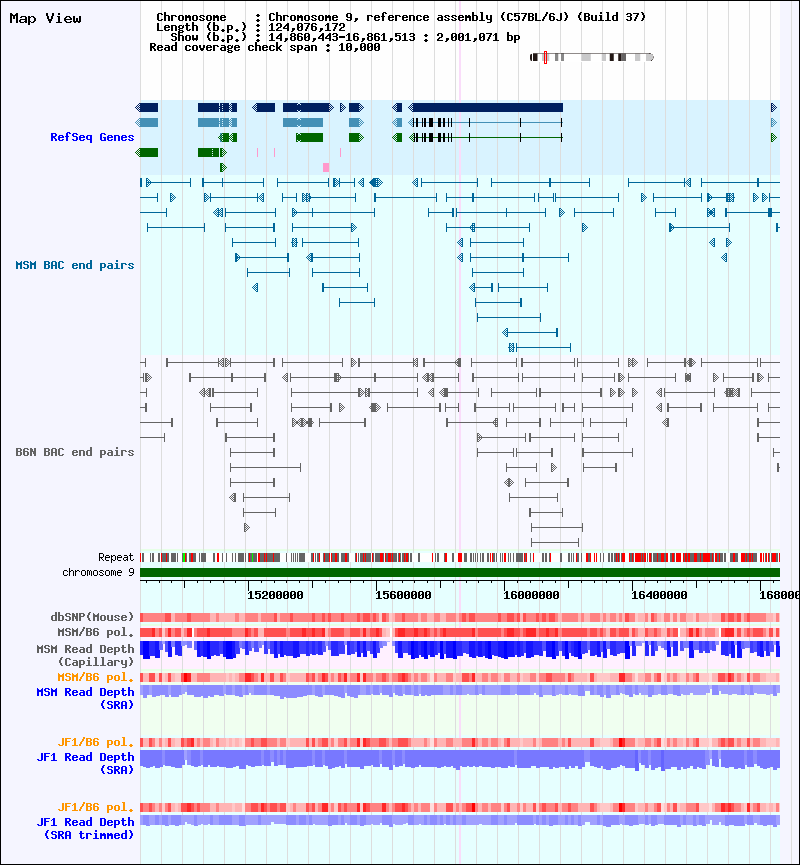The image size is (800, 865).
Task: Click JF1/B6 pol. label above SRA trimmed track
Action: click(x=96, y=808)
